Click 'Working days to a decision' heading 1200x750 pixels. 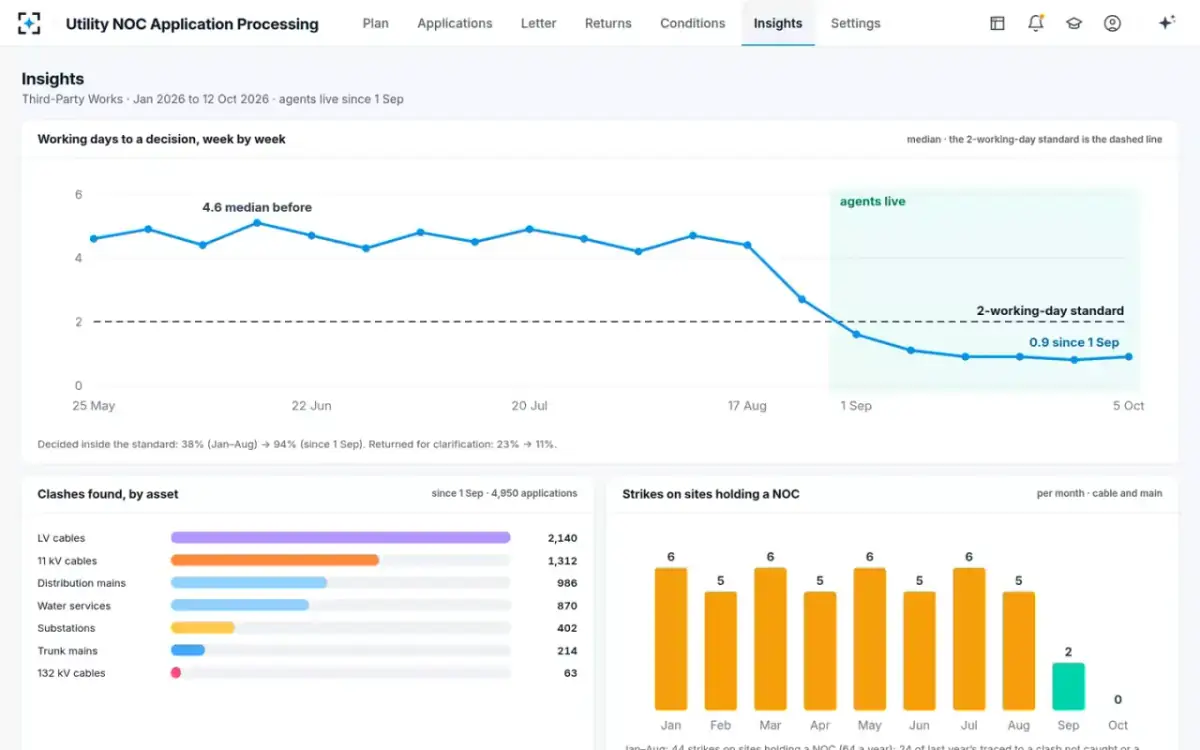tap(161, 139)
